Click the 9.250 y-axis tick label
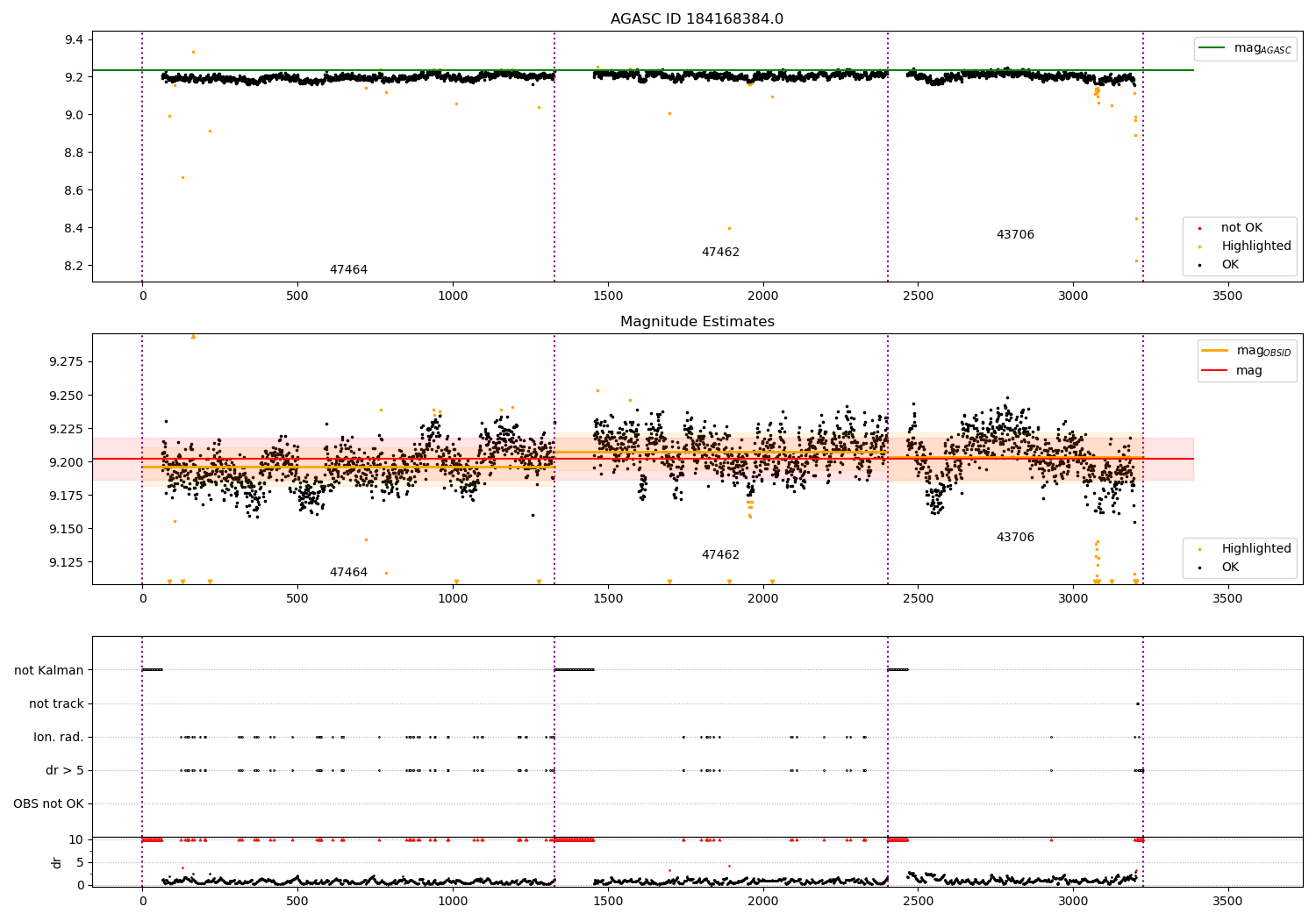 pos(66,396)
